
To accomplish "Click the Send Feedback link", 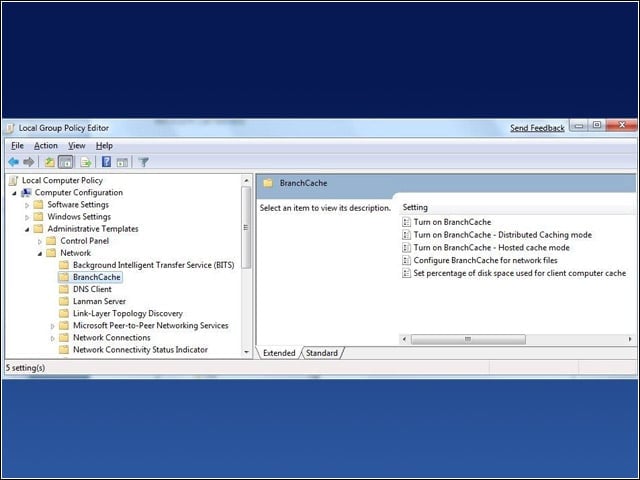I will 537,128.
